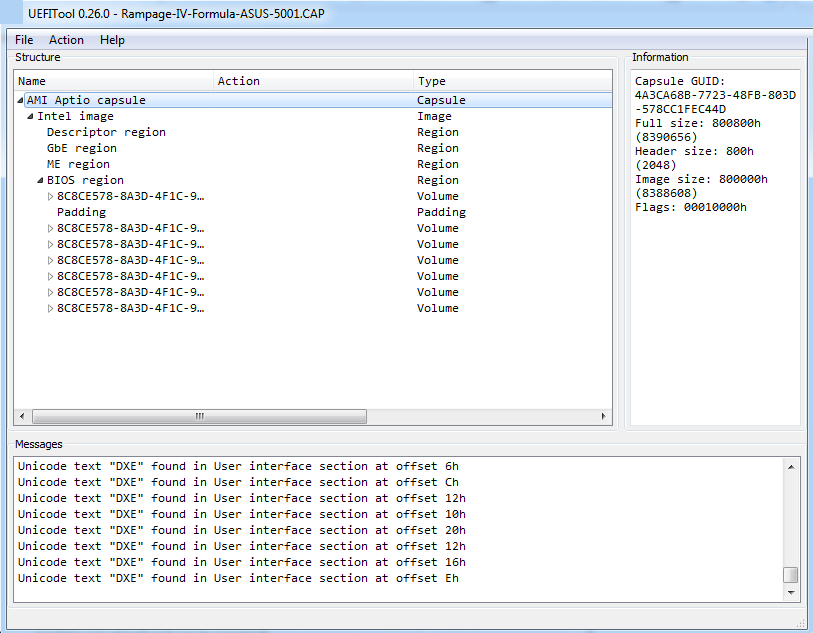The image size is (813, 633).
Task: Click the Messages panel scroll-up arrow
Action: click(x=791, y=467)
